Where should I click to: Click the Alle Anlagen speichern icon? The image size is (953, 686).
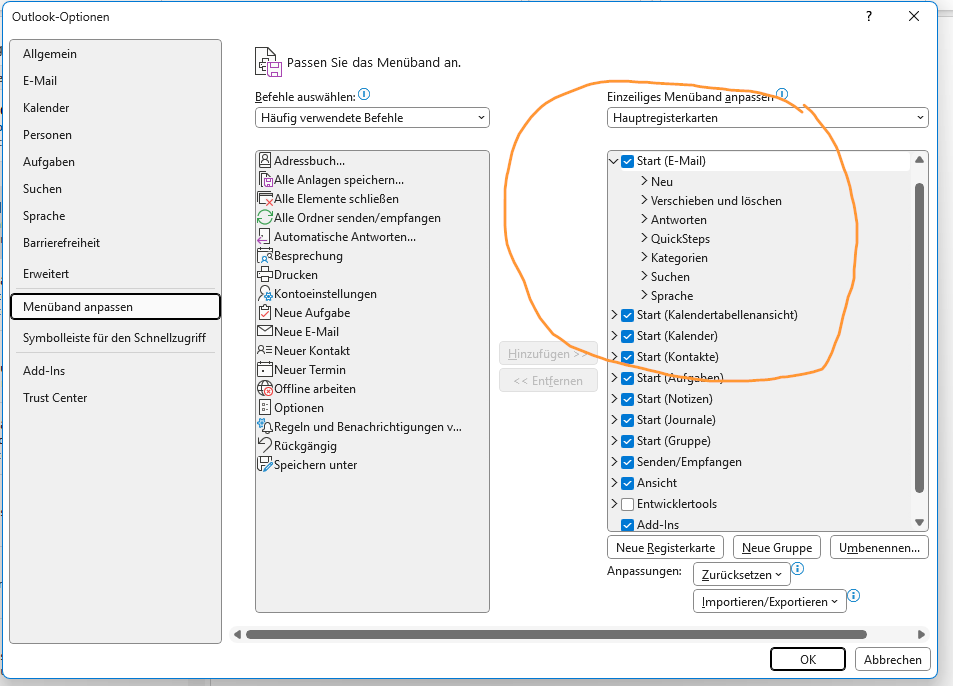tap(266, 180)
